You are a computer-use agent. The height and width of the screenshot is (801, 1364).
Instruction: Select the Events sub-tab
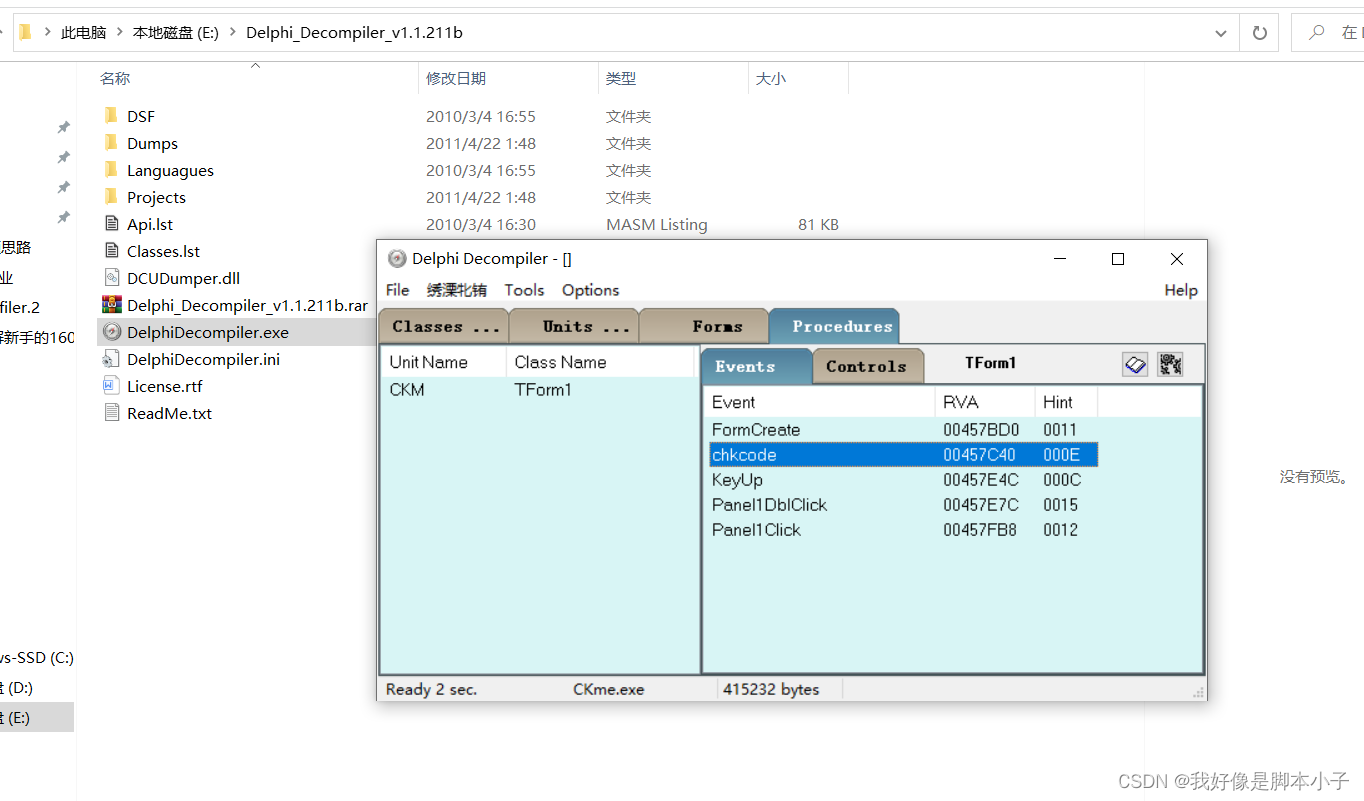point(757,366)
